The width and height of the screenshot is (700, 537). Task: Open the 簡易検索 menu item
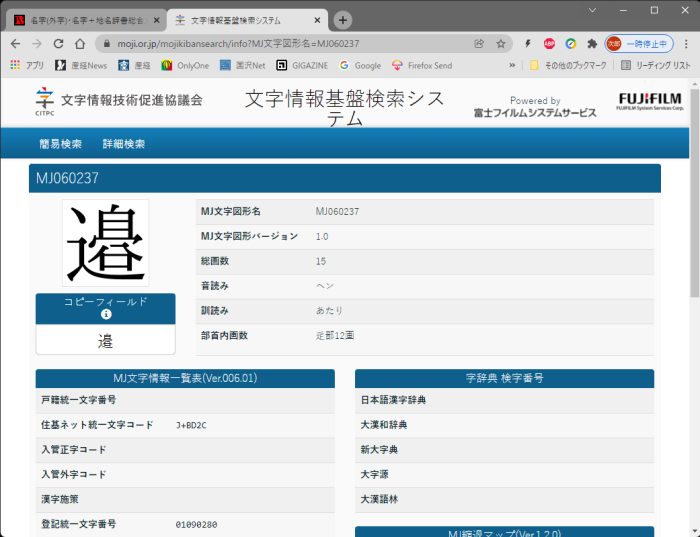(x=60, y=144)
